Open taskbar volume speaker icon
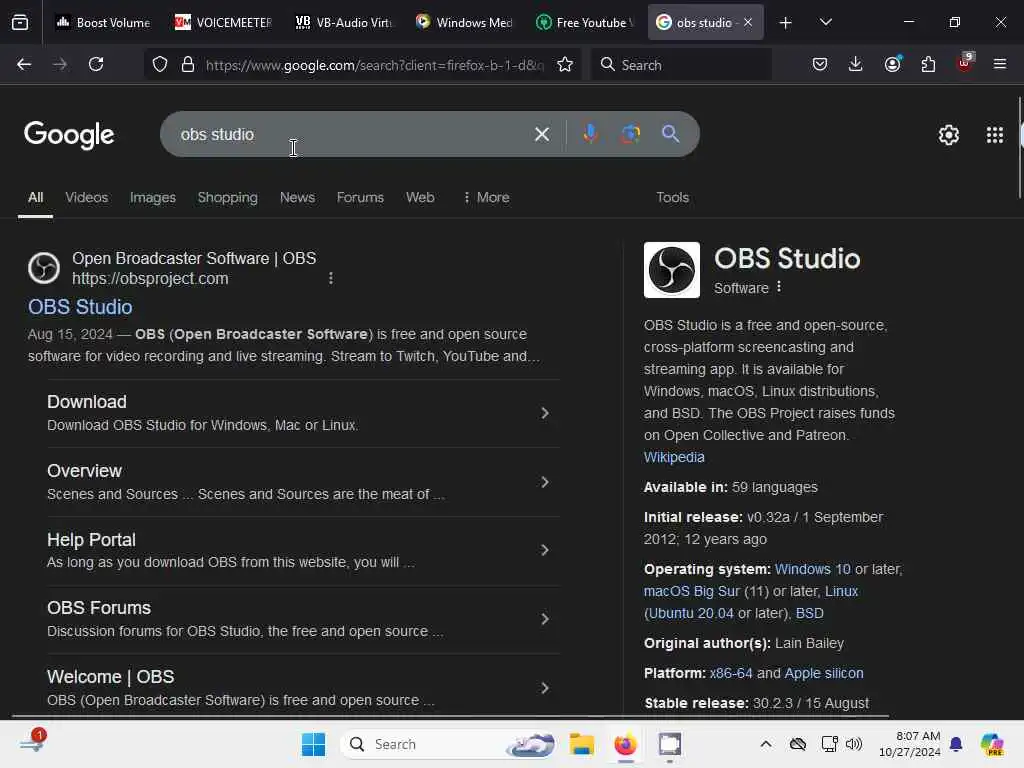The height and width of the screenshot is (768, 1024). pos(854,744)
